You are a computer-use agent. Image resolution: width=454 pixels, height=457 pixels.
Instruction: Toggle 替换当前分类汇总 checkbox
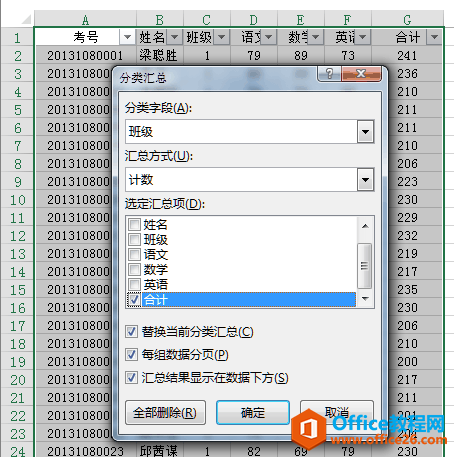click(x=131, y=332)
